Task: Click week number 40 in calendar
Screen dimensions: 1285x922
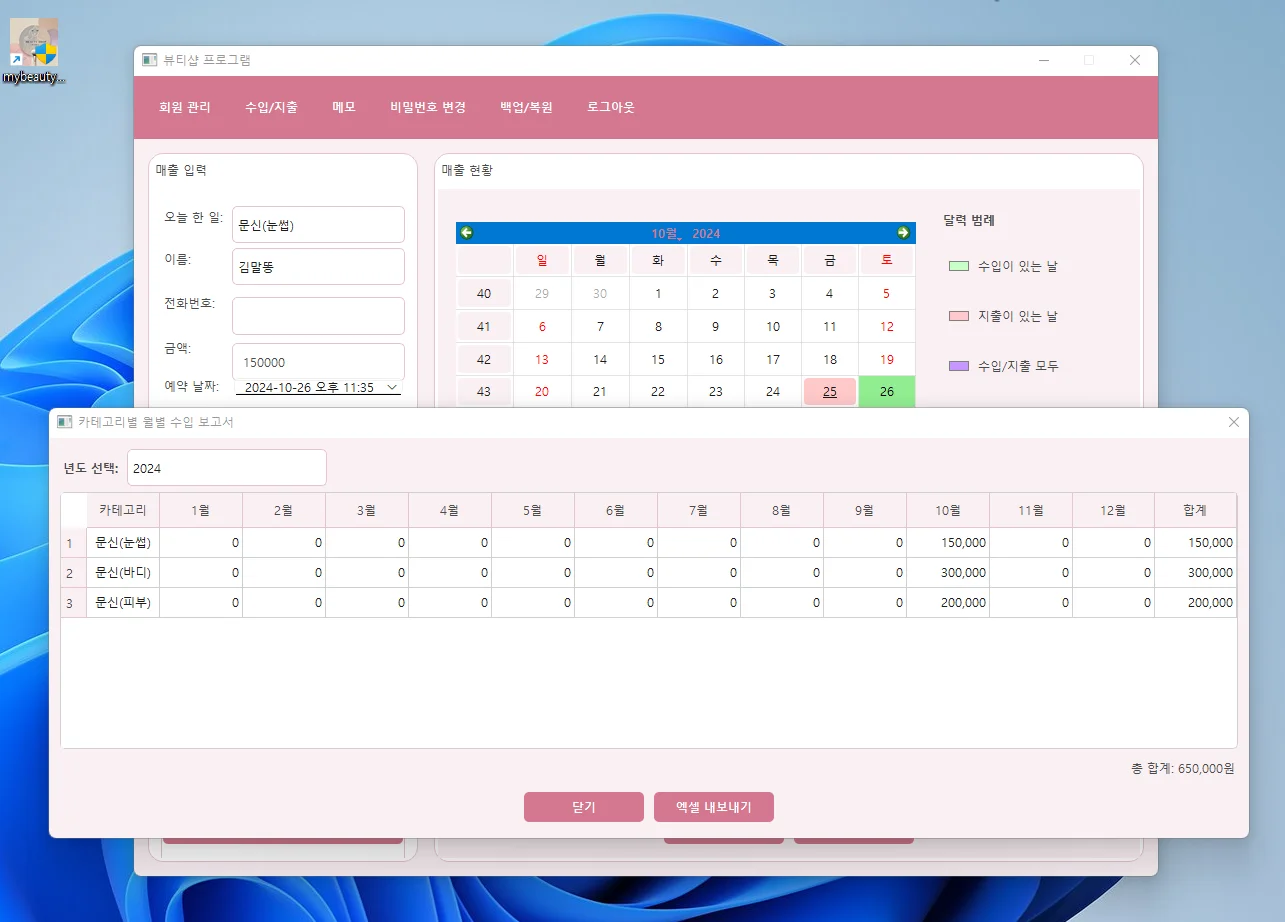Action: pyautogui.click(x=484, y=293)
